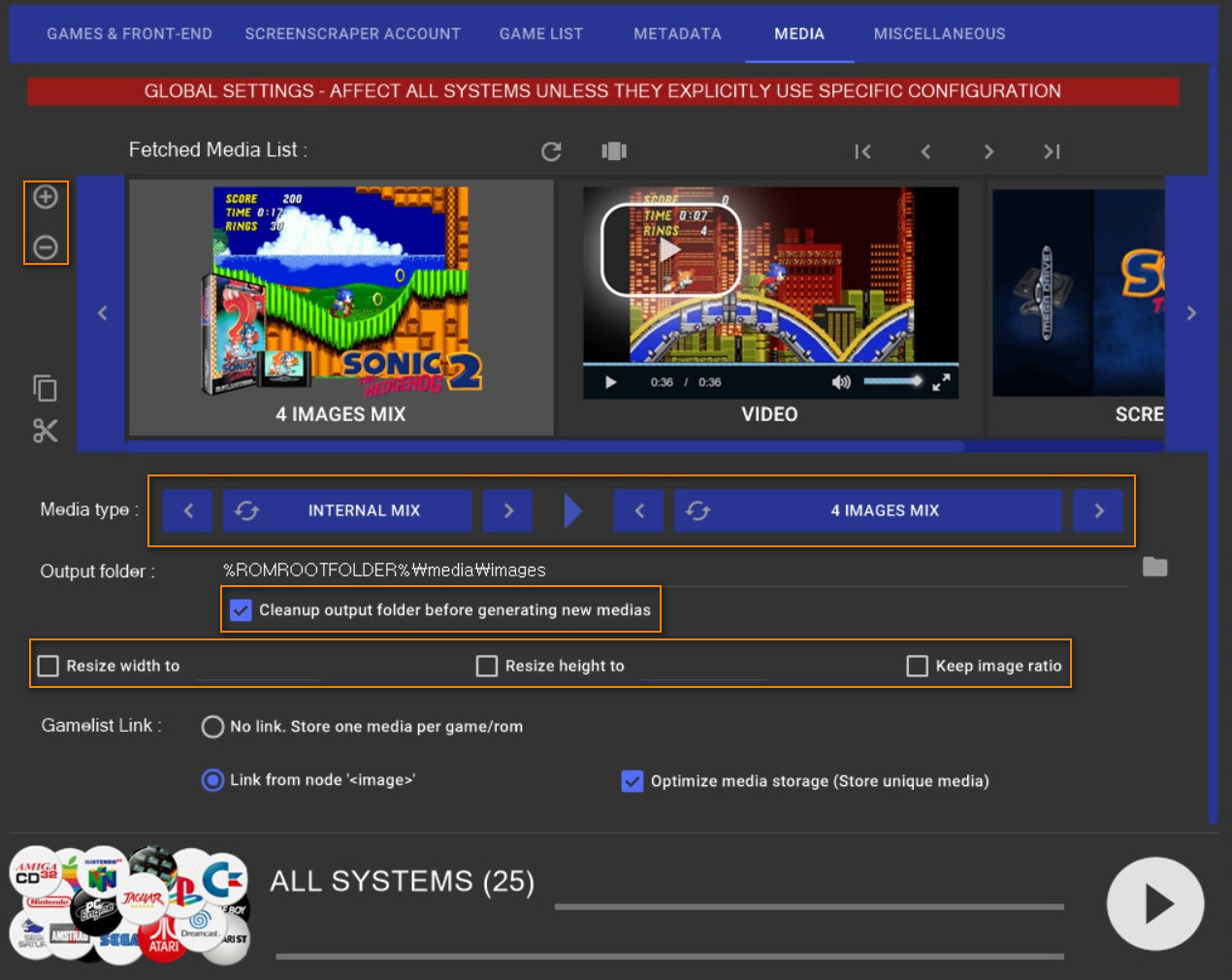Select the 4 IMAGES MIX thumbnail
Viewport: 1232px width, 980px height.
coord(340,307)
